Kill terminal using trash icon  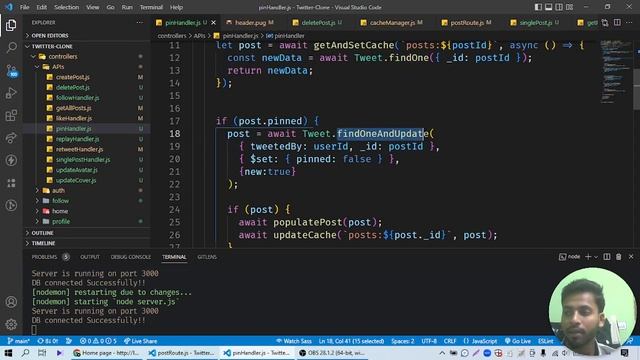(x=619, y=257)
